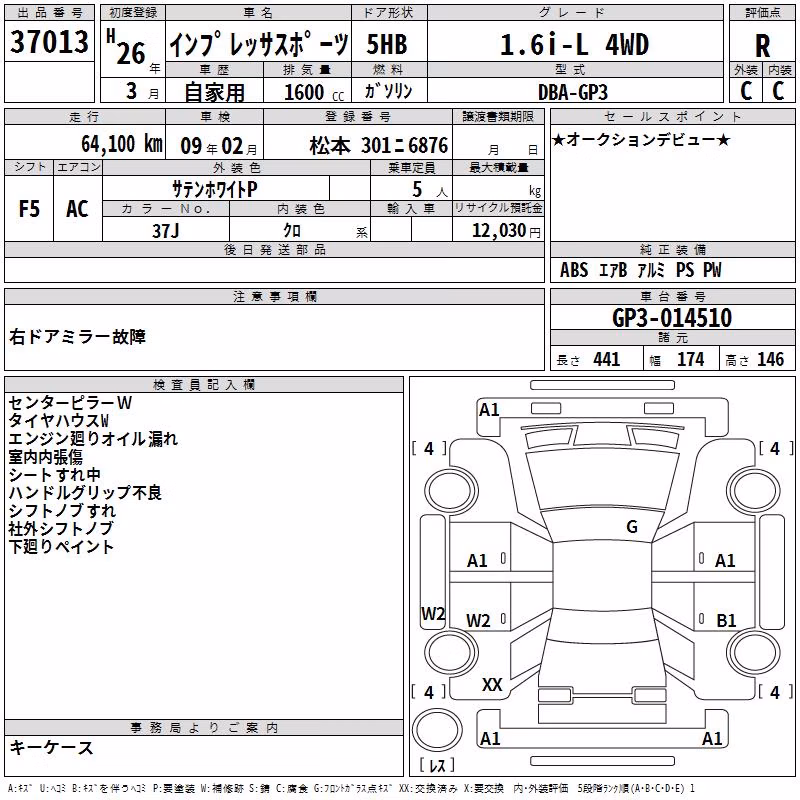Select the XX mark on car diagram

[x=492, y=685]
